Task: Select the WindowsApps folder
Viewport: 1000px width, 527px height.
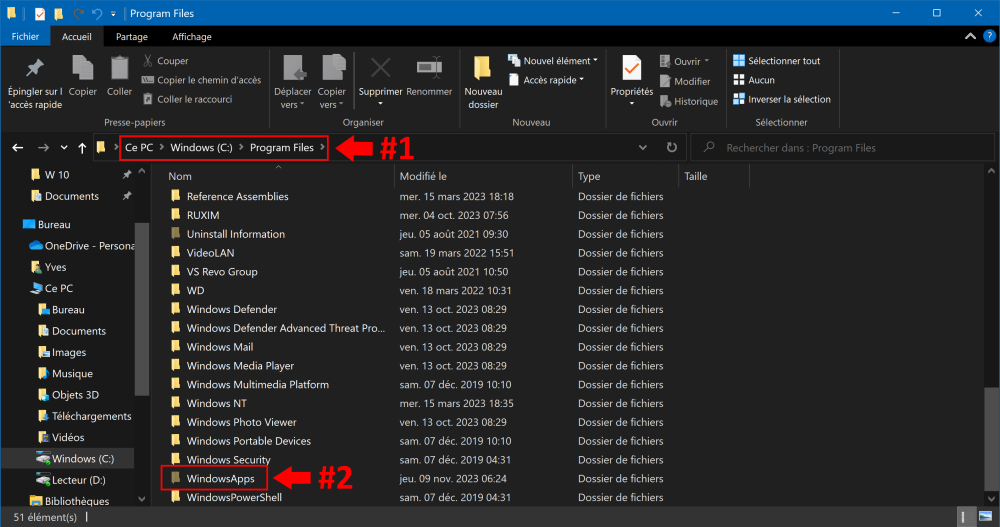Action: pos(220,479)
